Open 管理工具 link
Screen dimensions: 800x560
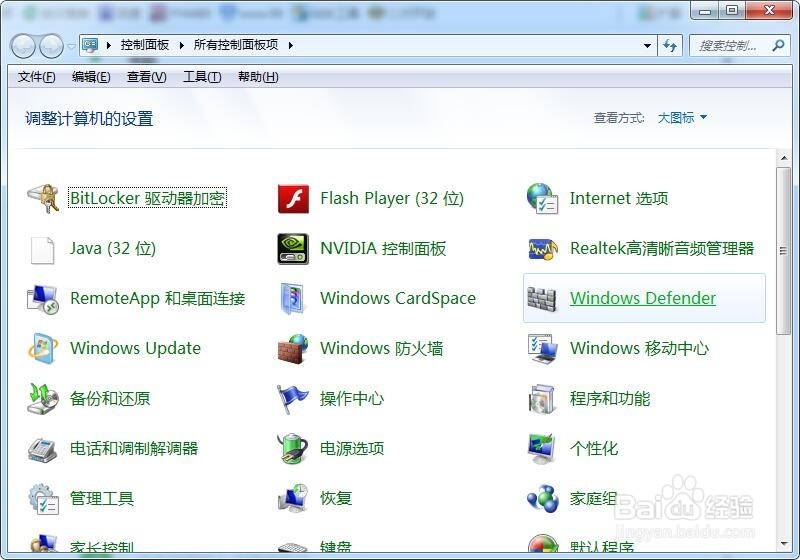(102, 498)
